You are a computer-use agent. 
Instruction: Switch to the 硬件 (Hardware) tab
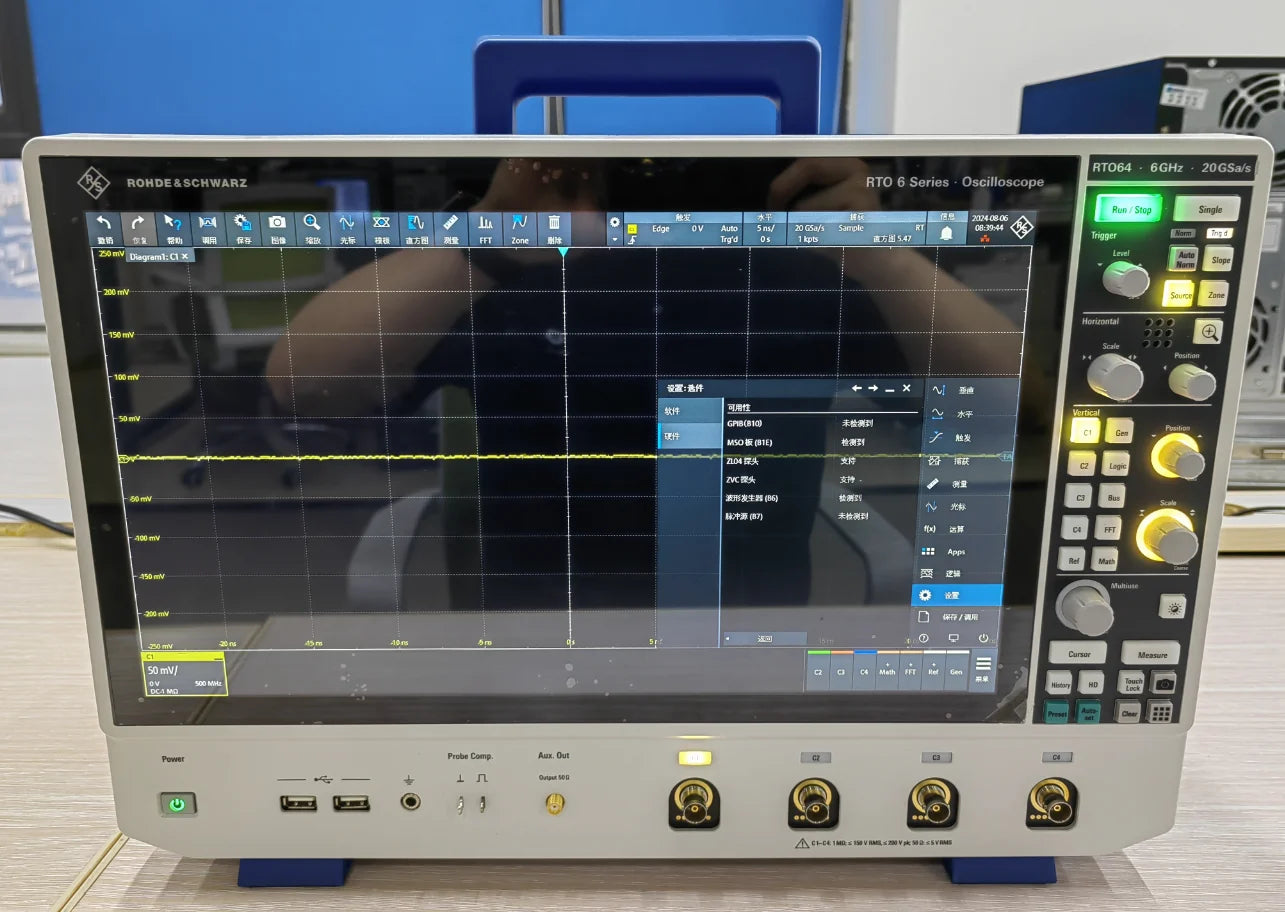pos(691,436)
